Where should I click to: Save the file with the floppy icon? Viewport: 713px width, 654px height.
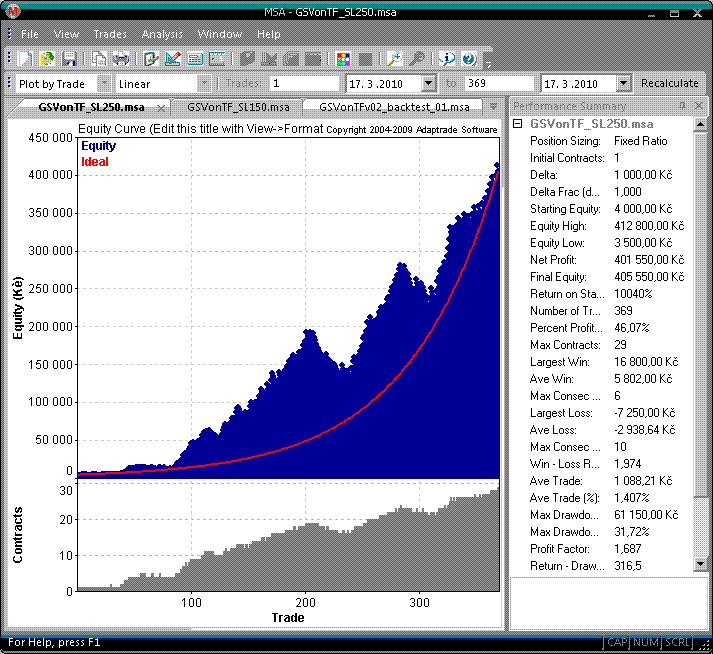(70, 59)
